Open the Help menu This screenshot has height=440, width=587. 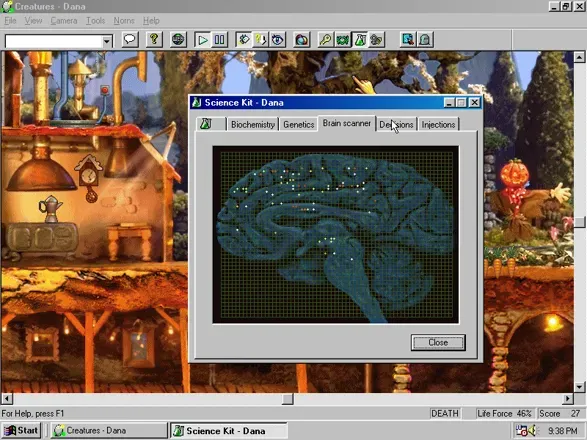[151, 21]
